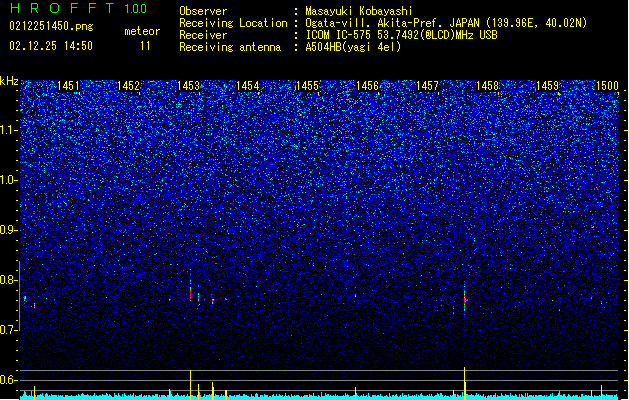
Task: Click the 0.7 kHz axis label
Action: 9,330
